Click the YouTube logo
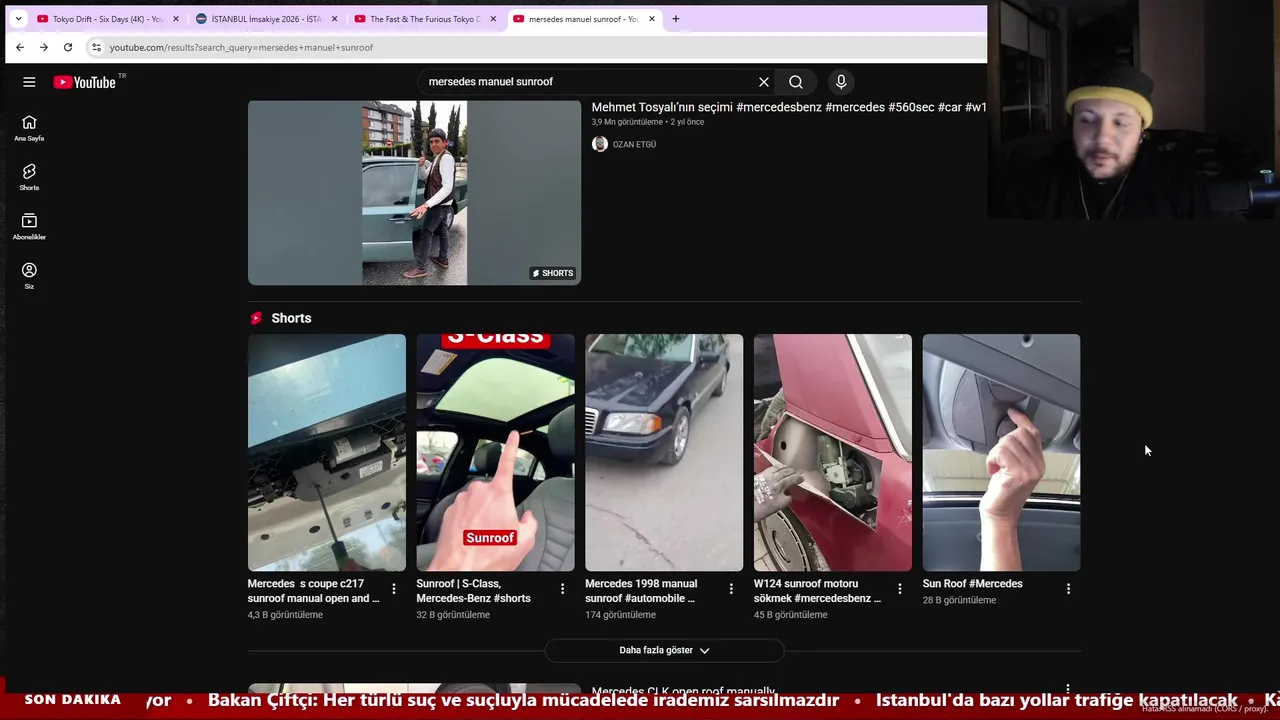This screenshot has height=720, width=1280. [x=85, y=82]
